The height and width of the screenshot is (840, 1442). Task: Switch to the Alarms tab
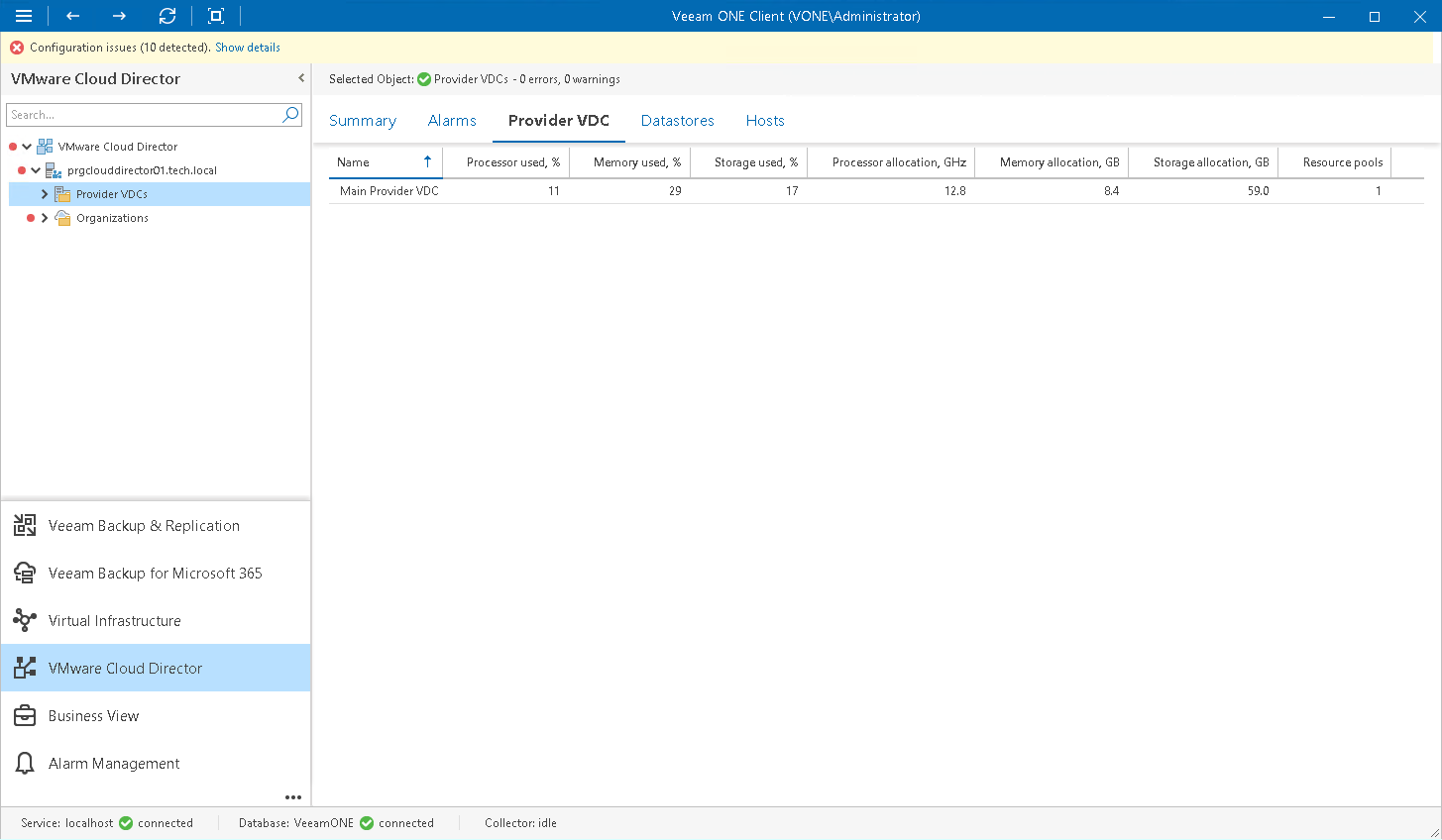pyautogui.click(x=452, y=121)
